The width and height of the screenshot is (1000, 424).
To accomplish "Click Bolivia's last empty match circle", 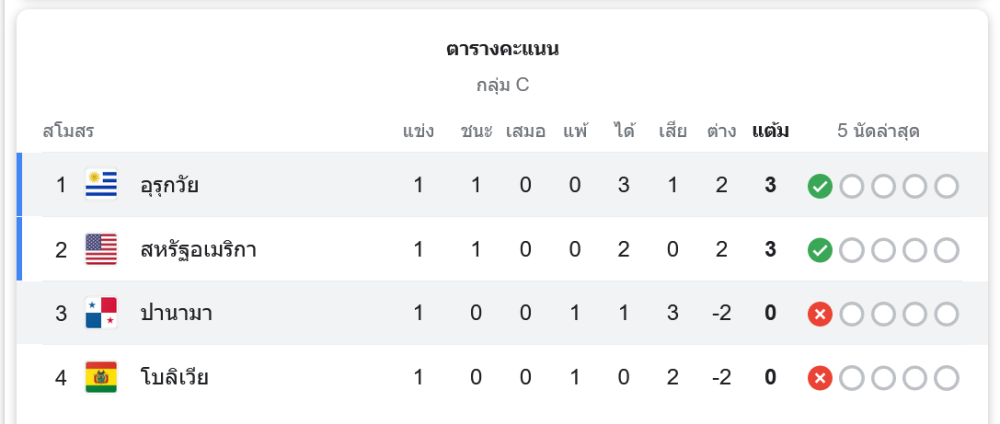I will [946, 378].
